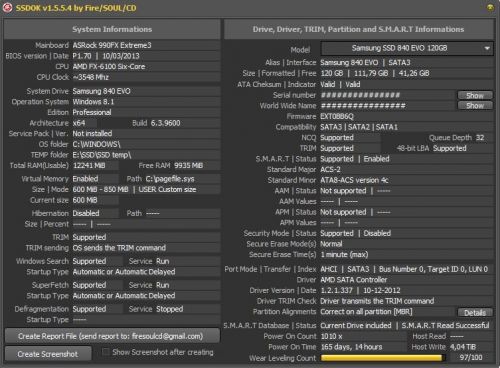Click S.M.A.R.T Read Successful status
Screen dimensions: 500x368
coord(445,326)
